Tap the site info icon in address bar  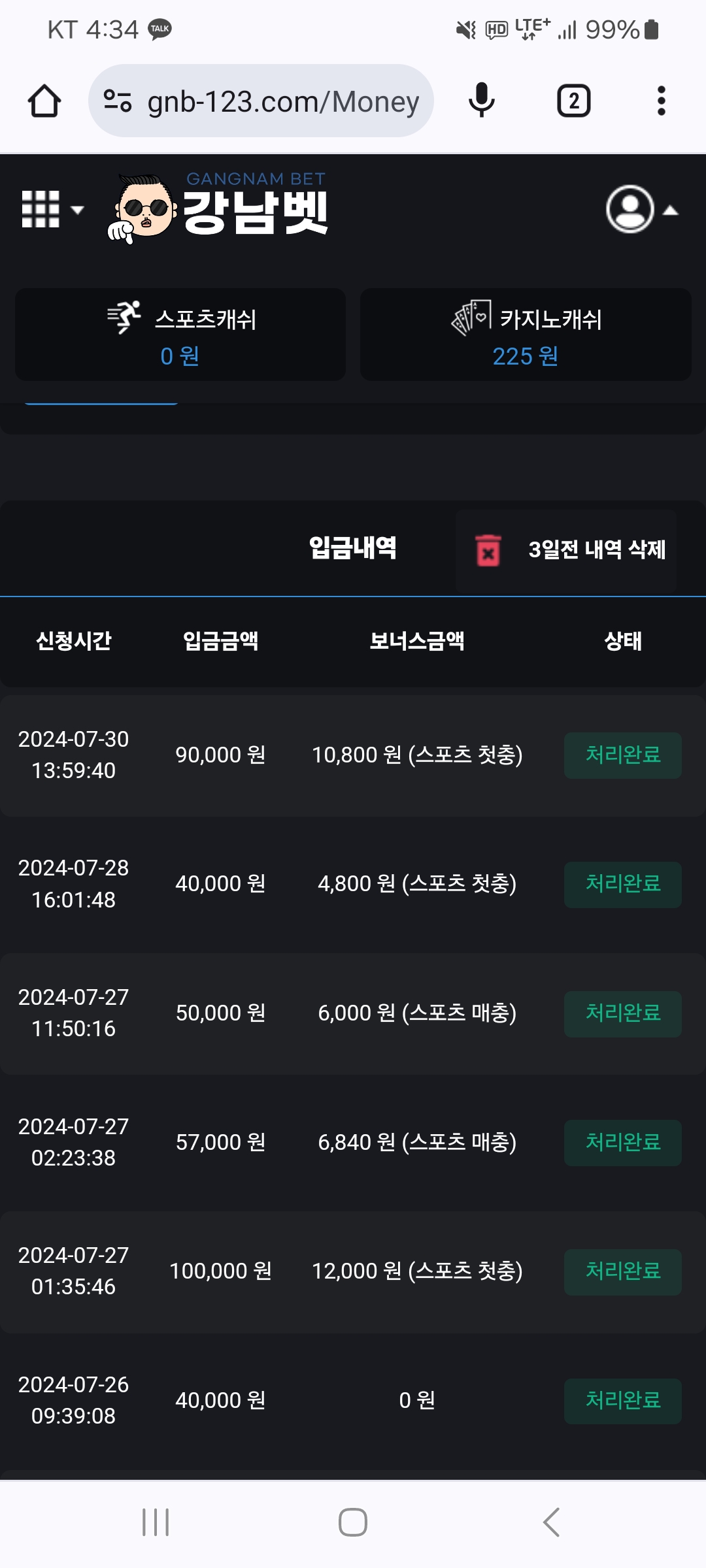click(118, 101)
